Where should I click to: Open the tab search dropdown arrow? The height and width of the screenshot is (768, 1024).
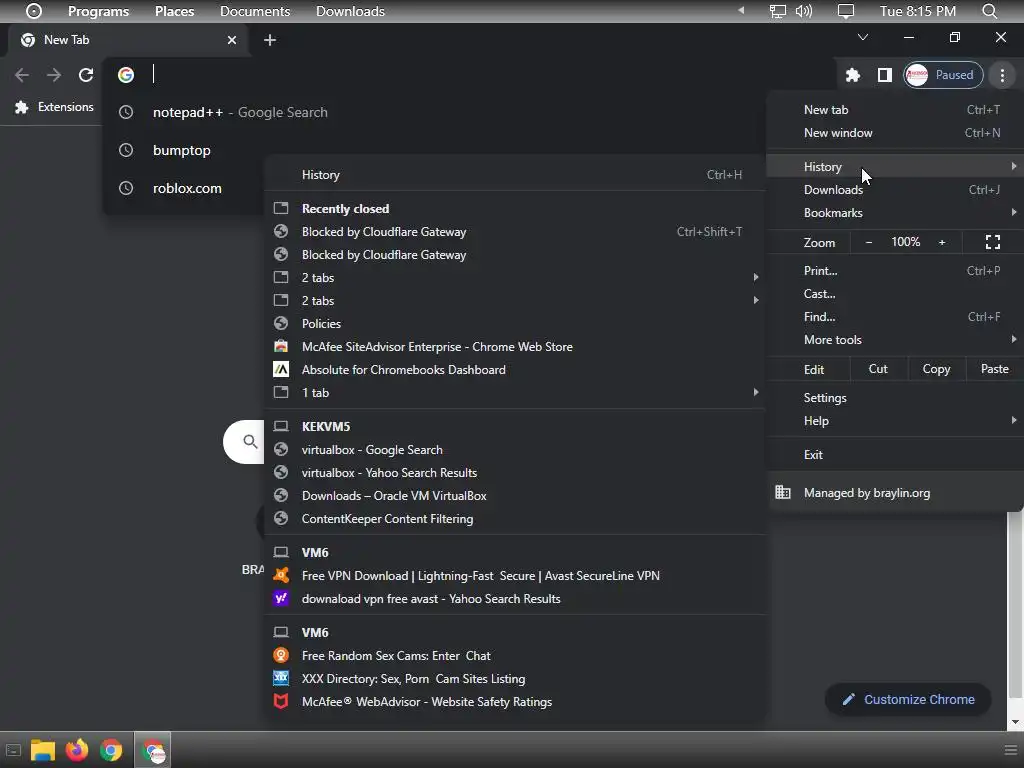(863, 37)
